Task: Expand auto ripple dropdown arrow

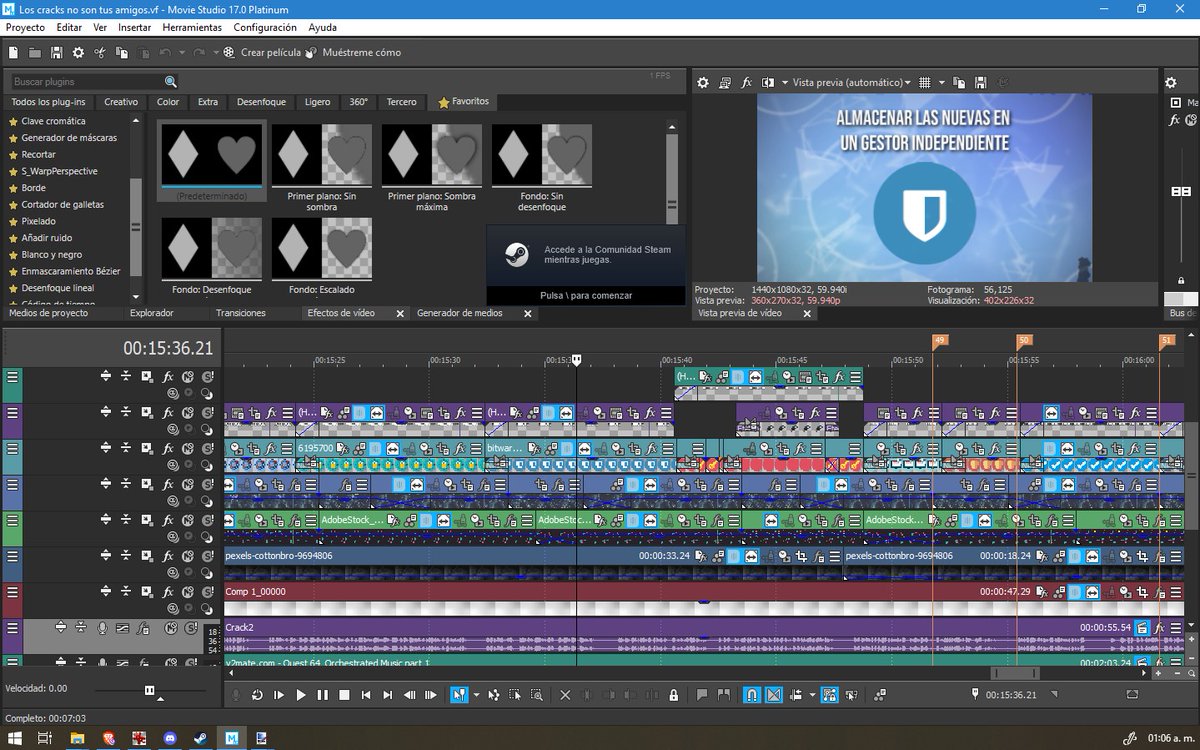Action: coord(812,695)
